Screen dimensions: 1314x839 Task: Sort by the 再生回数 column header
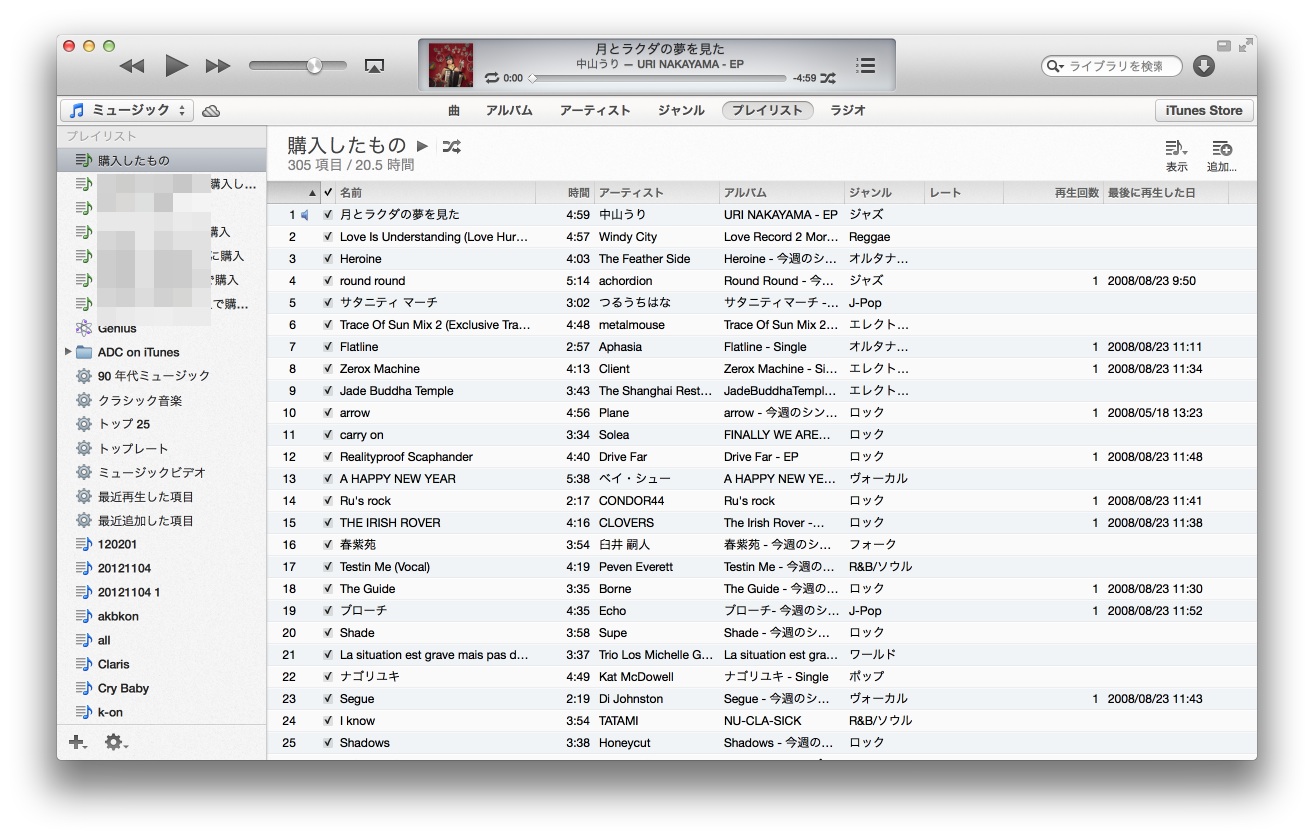pos(1053,192)
